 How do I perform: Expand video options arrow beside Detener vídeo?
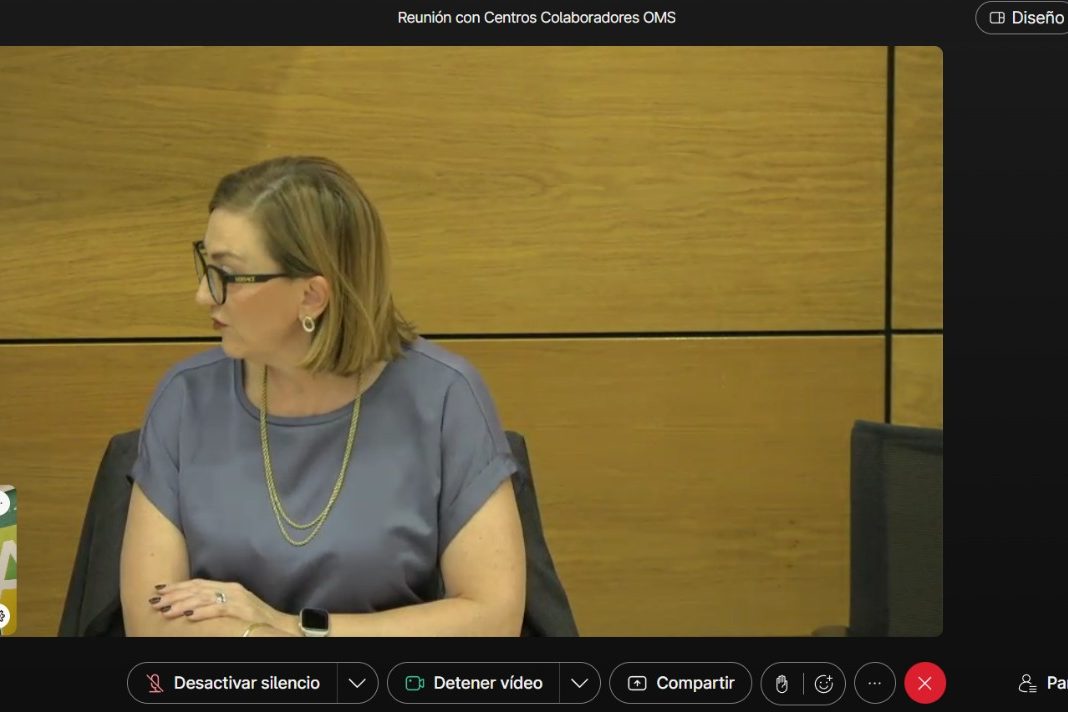pos(579,683)
